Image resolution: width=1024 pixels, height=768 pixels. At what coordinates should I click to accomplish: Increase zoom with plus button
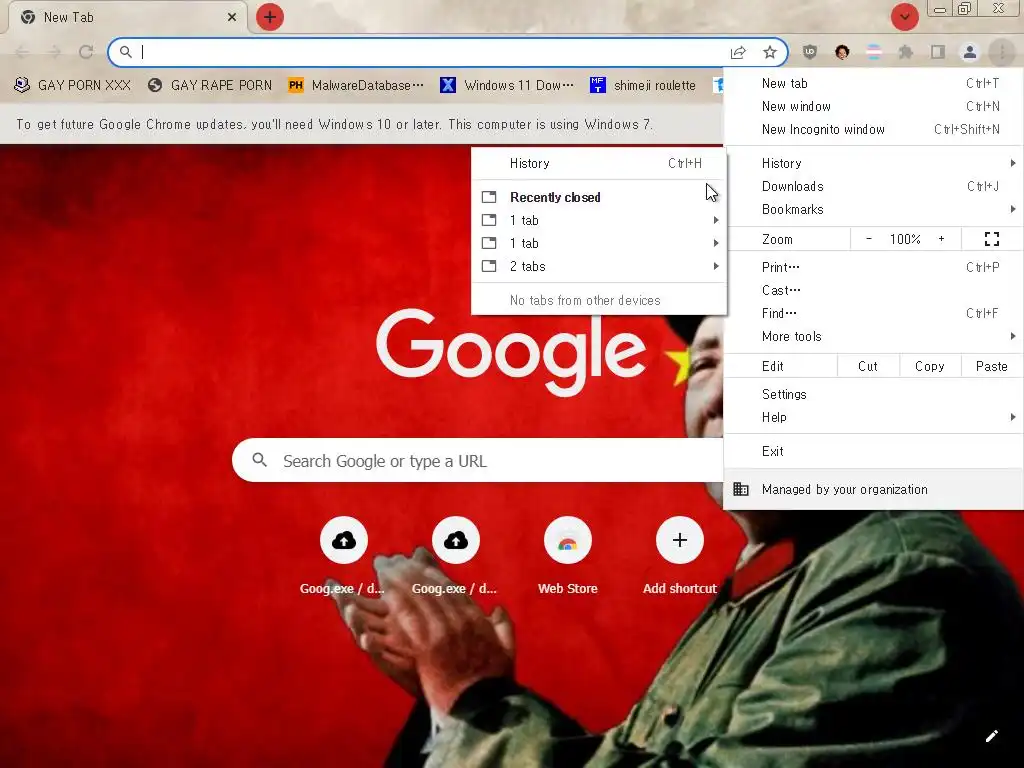point(941,239)
